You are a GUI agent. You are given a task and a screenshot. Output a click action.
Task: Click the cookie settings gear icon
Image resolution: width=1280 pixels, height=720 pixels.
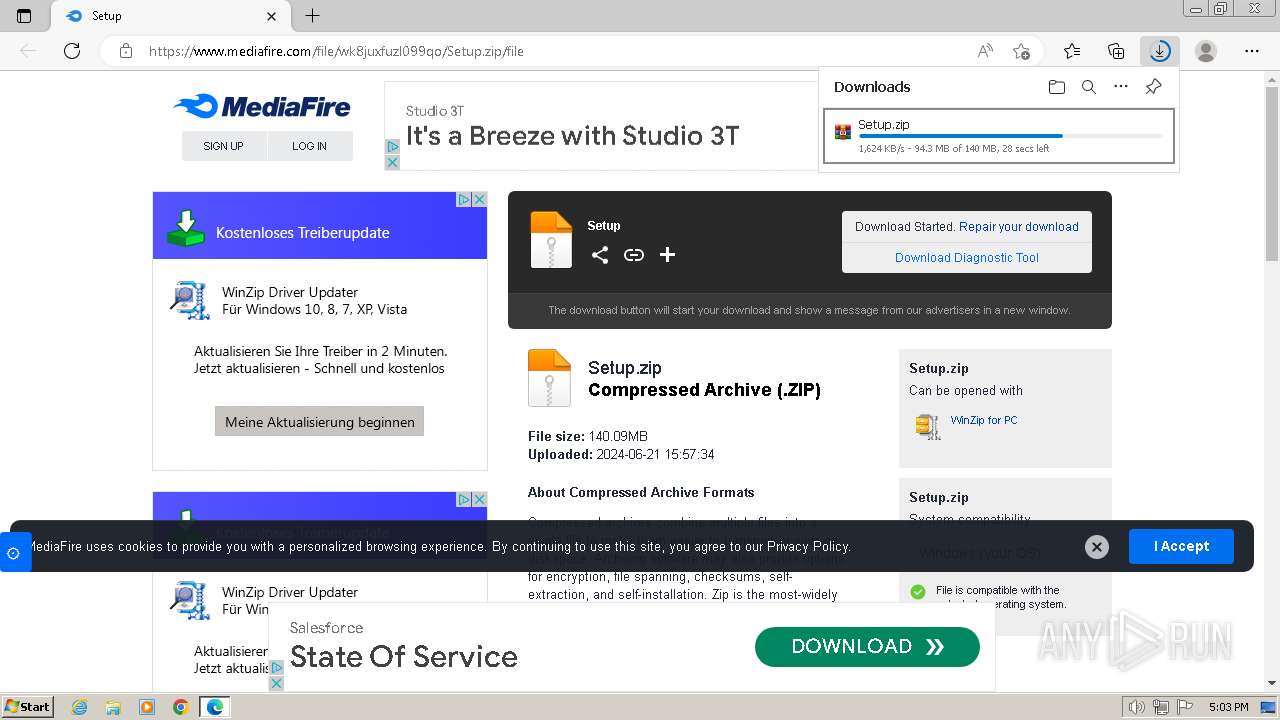[14, 553]
